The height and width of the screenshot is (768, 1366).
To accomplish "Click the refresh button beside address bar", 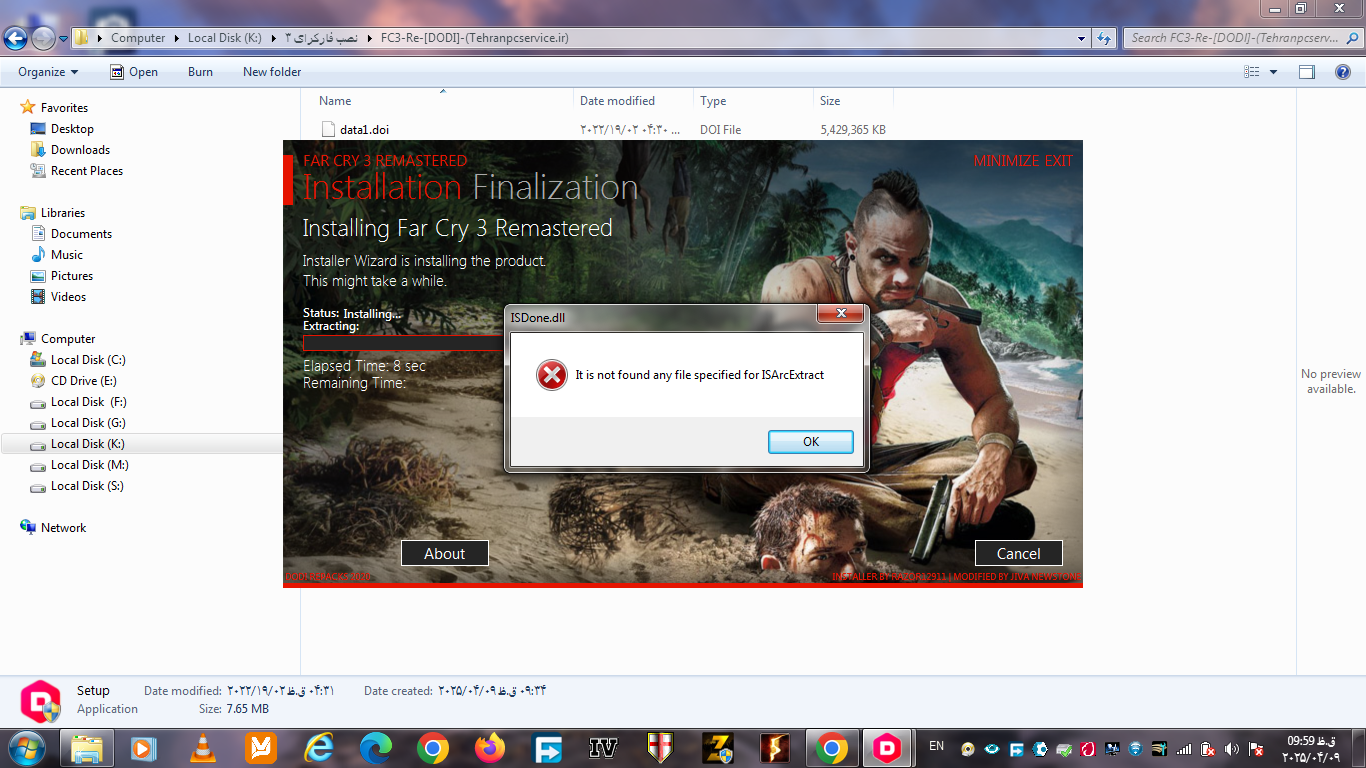I will pos(1104,38).
